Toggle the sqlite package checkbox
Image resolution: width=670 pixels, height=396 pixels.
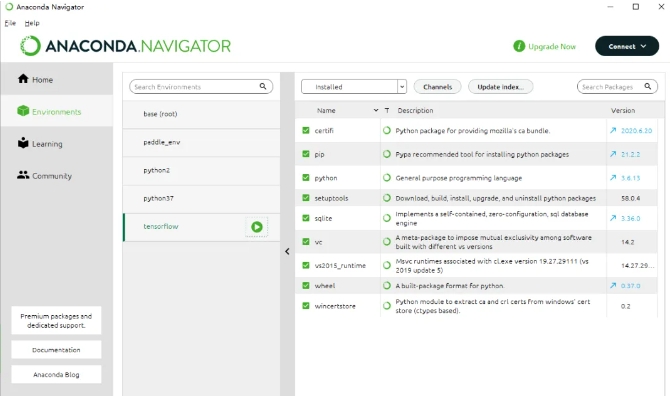[x=306, y=218]
